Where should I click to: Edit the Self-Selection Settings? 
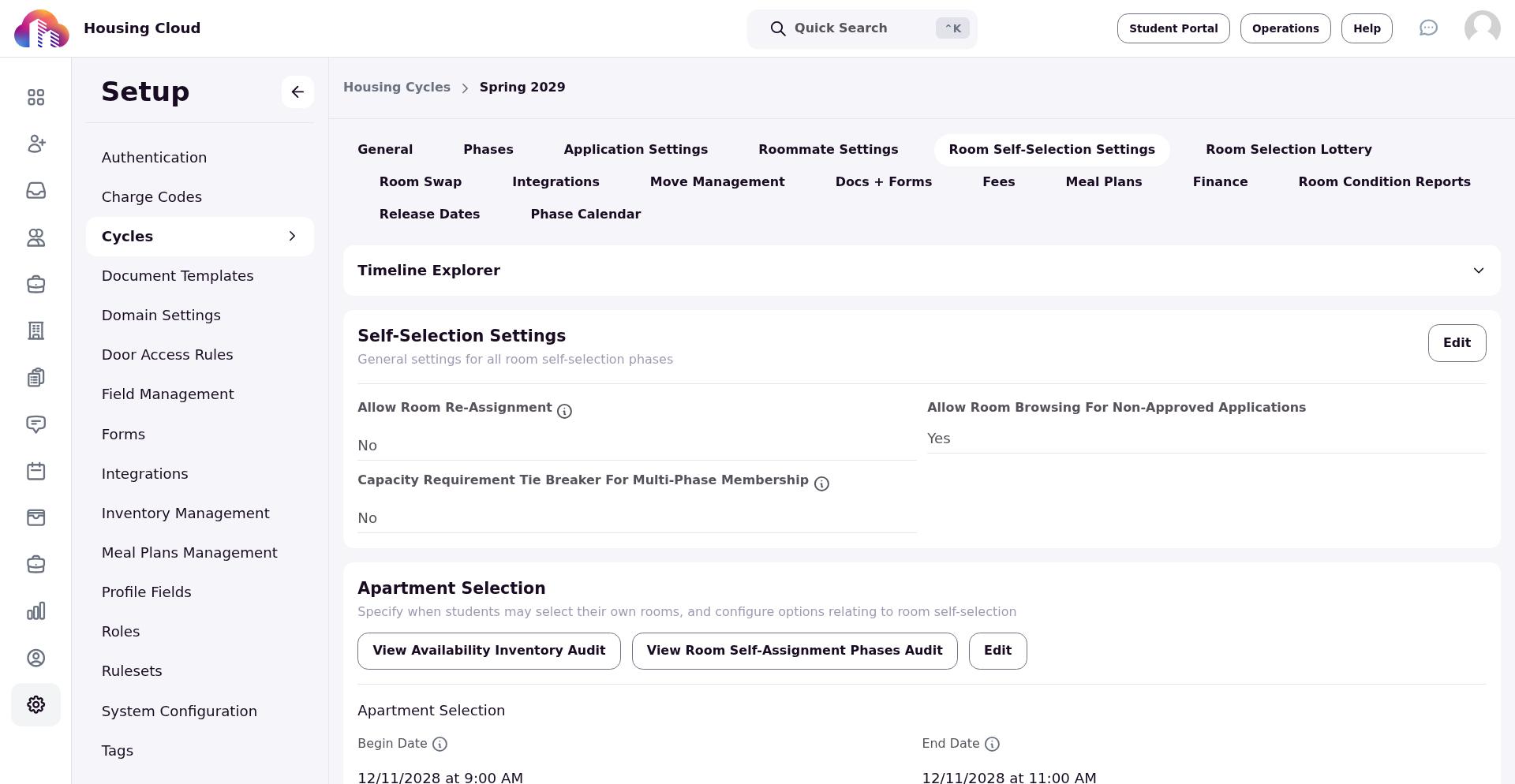pyautogui.click(x=1457, y=342)
